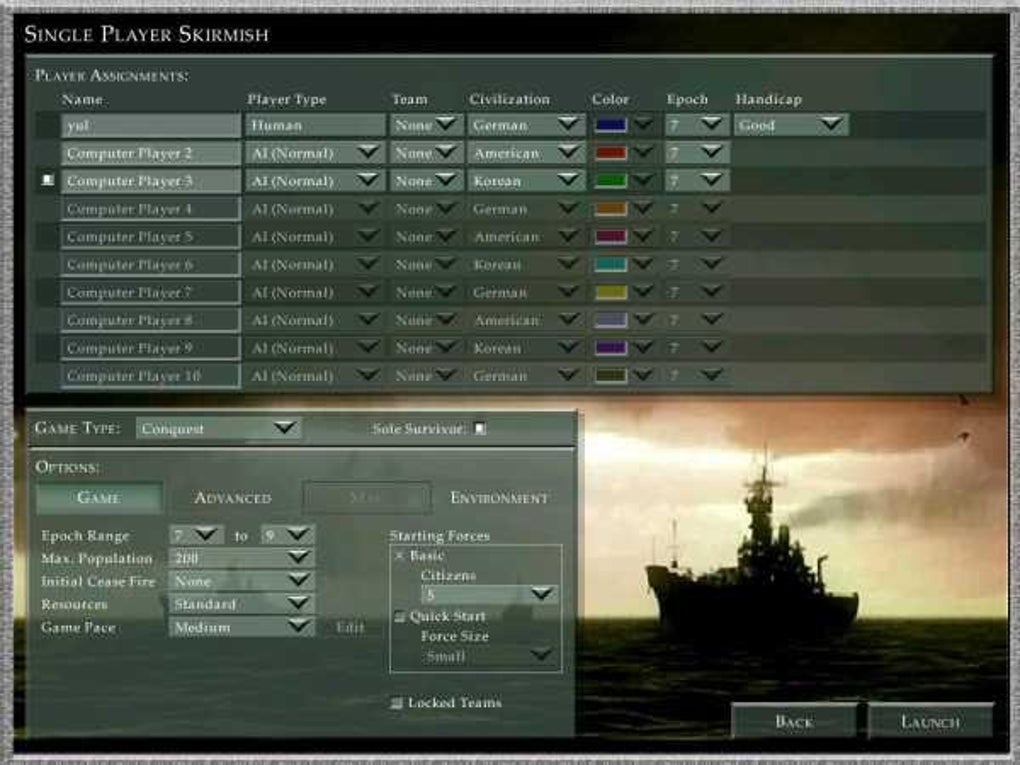Open the Game Type dropdown showing Conquest

click(x=218, y=429)
